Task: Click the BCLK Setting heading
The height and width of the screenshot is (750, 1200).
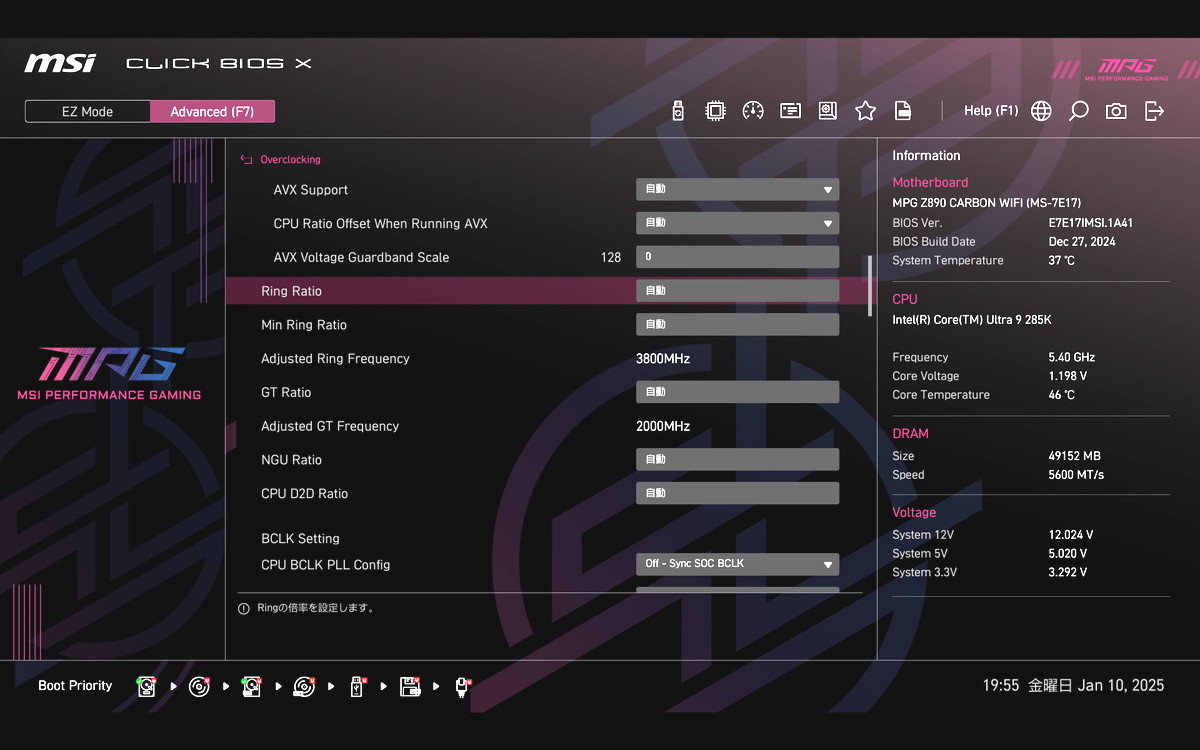Action: (300, 539)
